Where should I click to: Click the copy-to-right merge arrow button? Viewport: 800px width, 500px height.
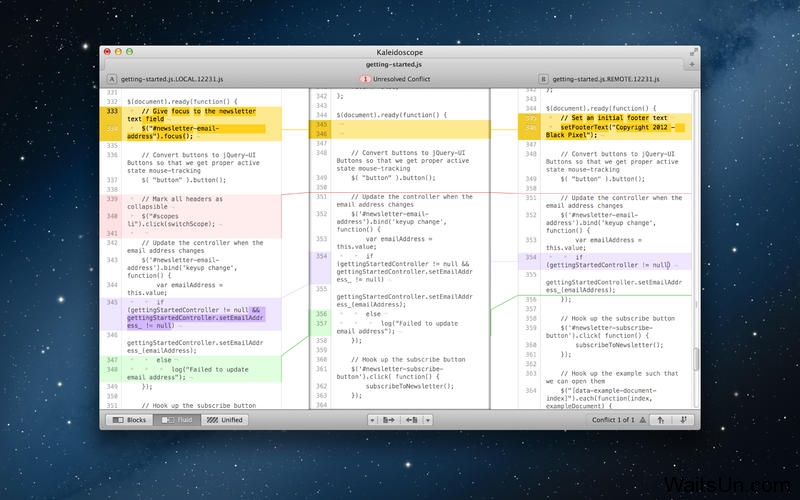tap(388, 420)
